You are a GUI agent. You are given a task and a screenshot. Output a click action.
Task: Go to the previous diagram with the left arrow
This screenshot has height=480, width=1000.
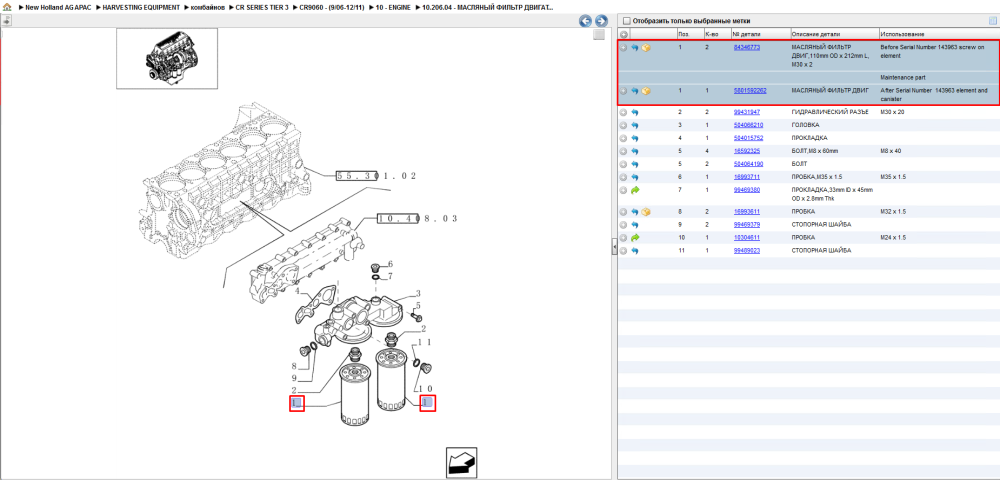pyautogui.click(x=585, y=21)
